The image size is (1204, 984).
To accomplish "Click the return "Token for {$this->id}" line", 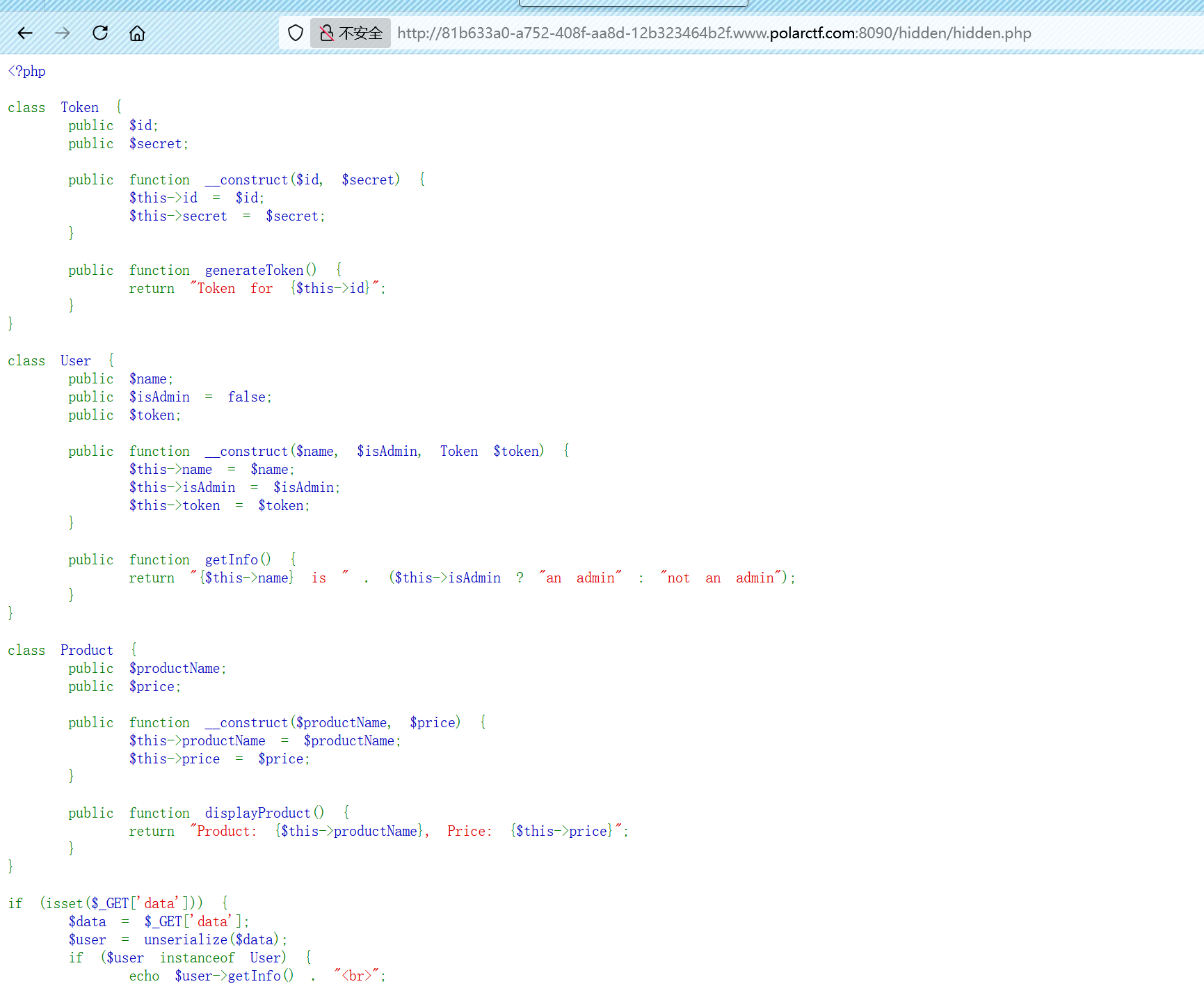I will (257, 288).
